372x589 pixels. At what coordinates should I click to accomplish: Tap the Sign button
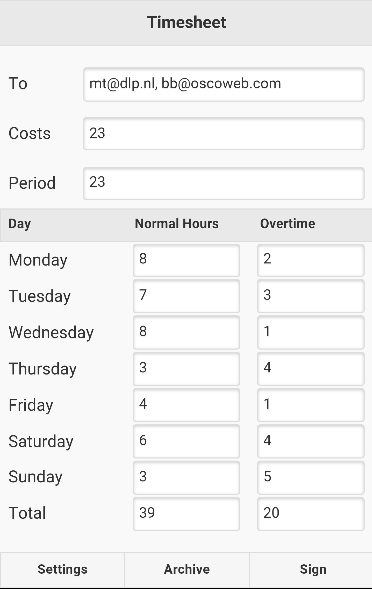[311, 569]
